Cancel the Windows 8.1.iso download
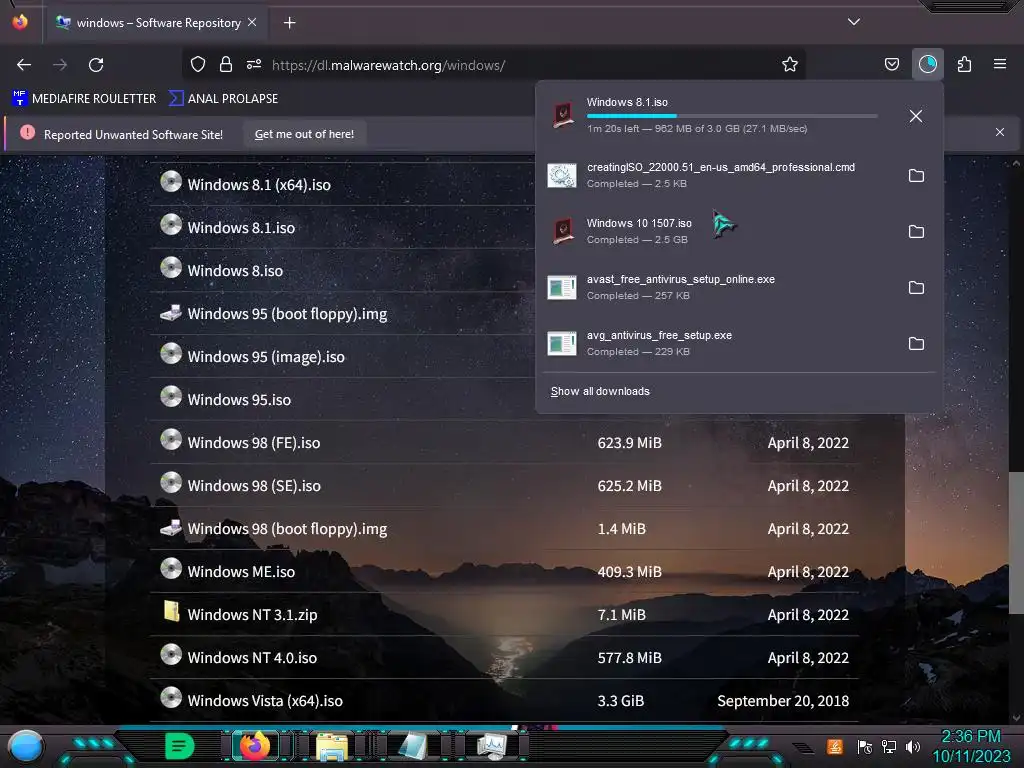This screenshot has height=768, width=1024. (x=916, y=116)
